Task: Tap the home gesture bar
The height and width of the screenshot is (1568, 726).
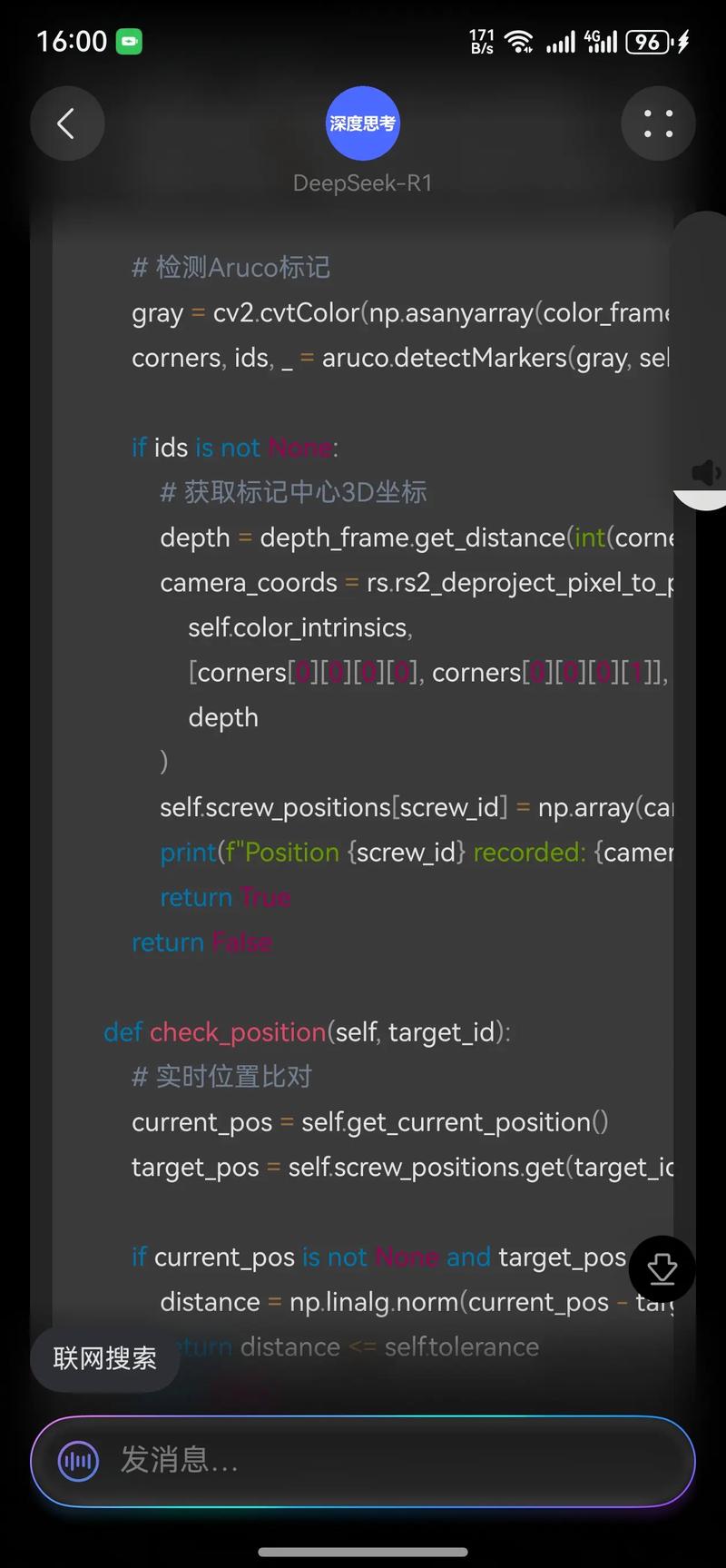Action: click(363, 1552)
